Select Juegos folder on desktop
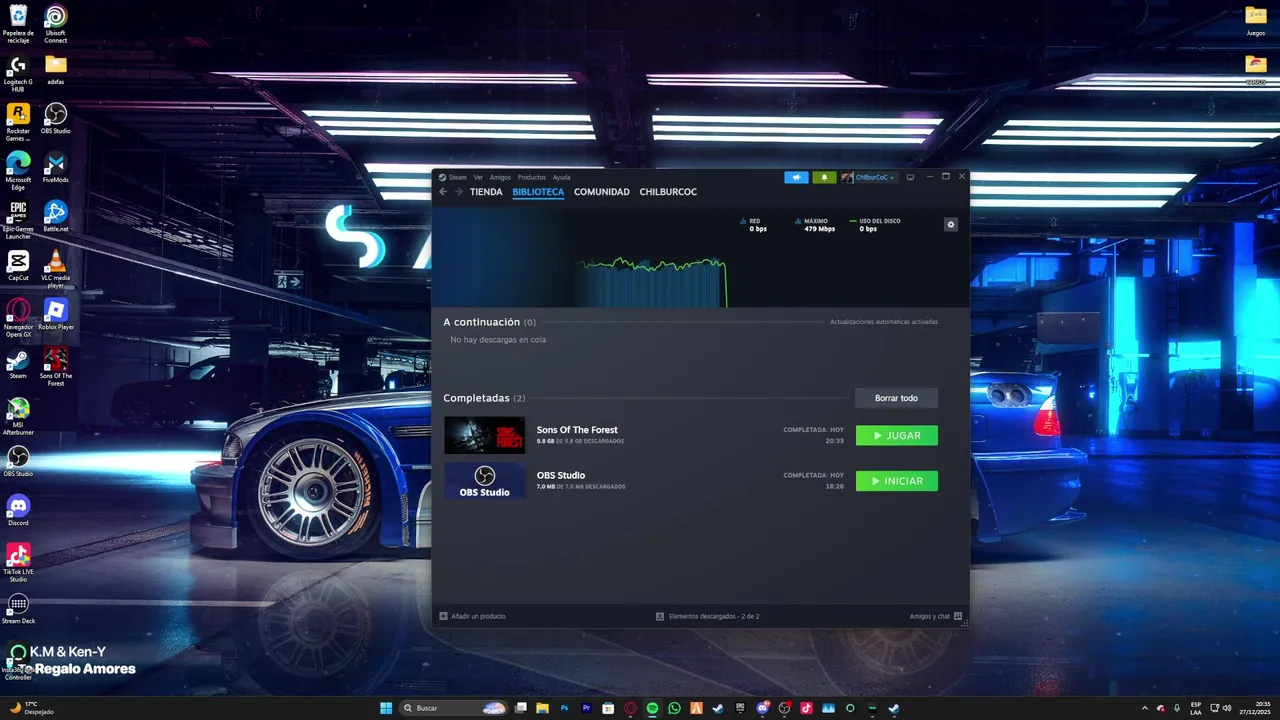This screenshot has height=720, width=1280. [x=1256, y=20]
